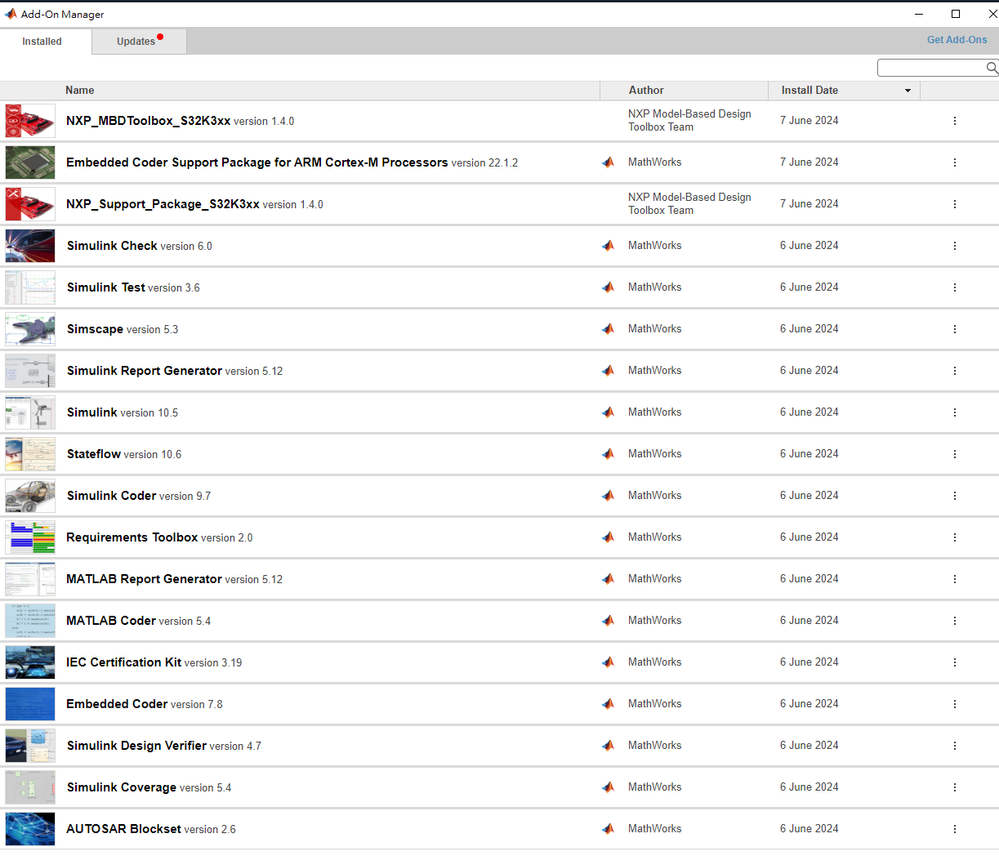Select Requirements Toolbox thumbnail image
The height and width of the screenshot is (860, 999).
pos(30,538)
